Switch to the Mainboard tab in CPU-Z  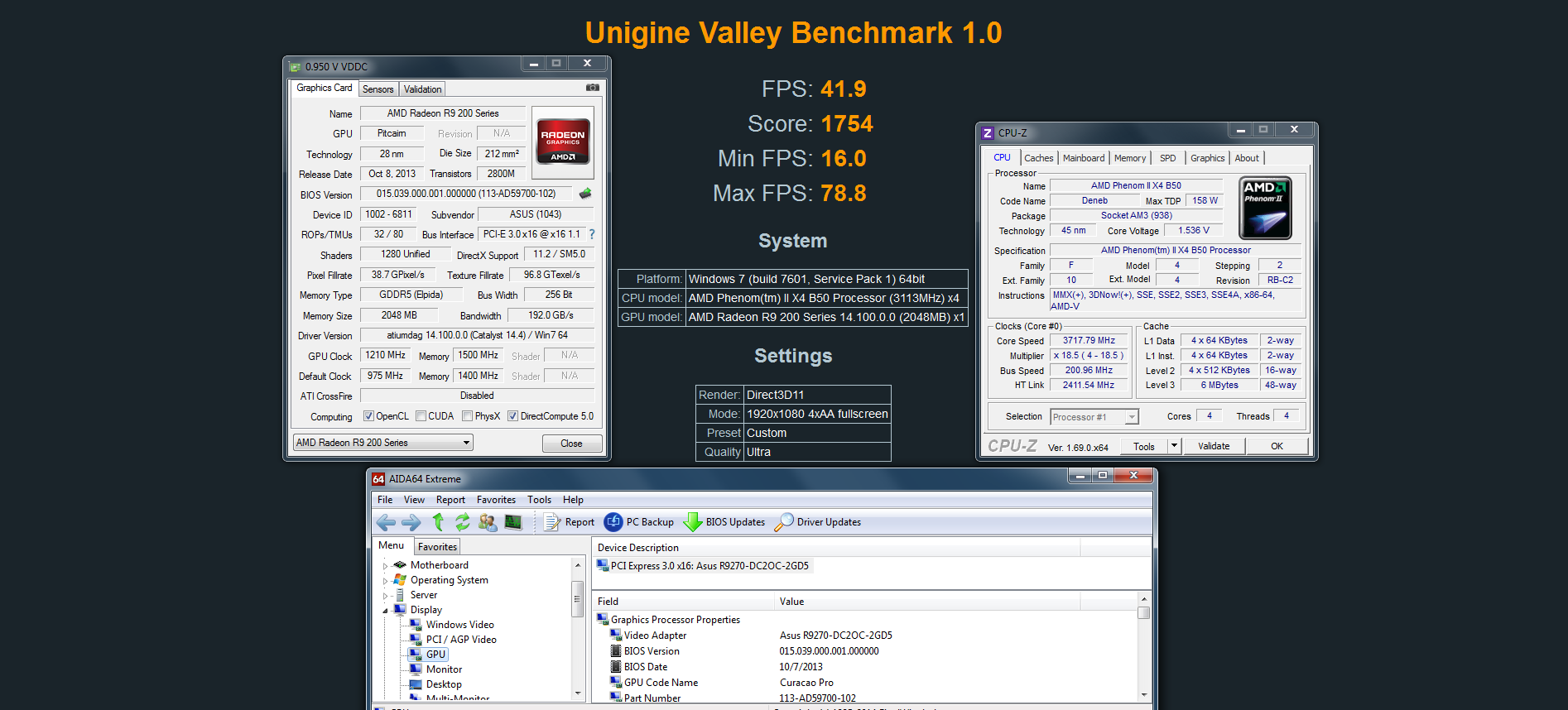click(1084, 158)
